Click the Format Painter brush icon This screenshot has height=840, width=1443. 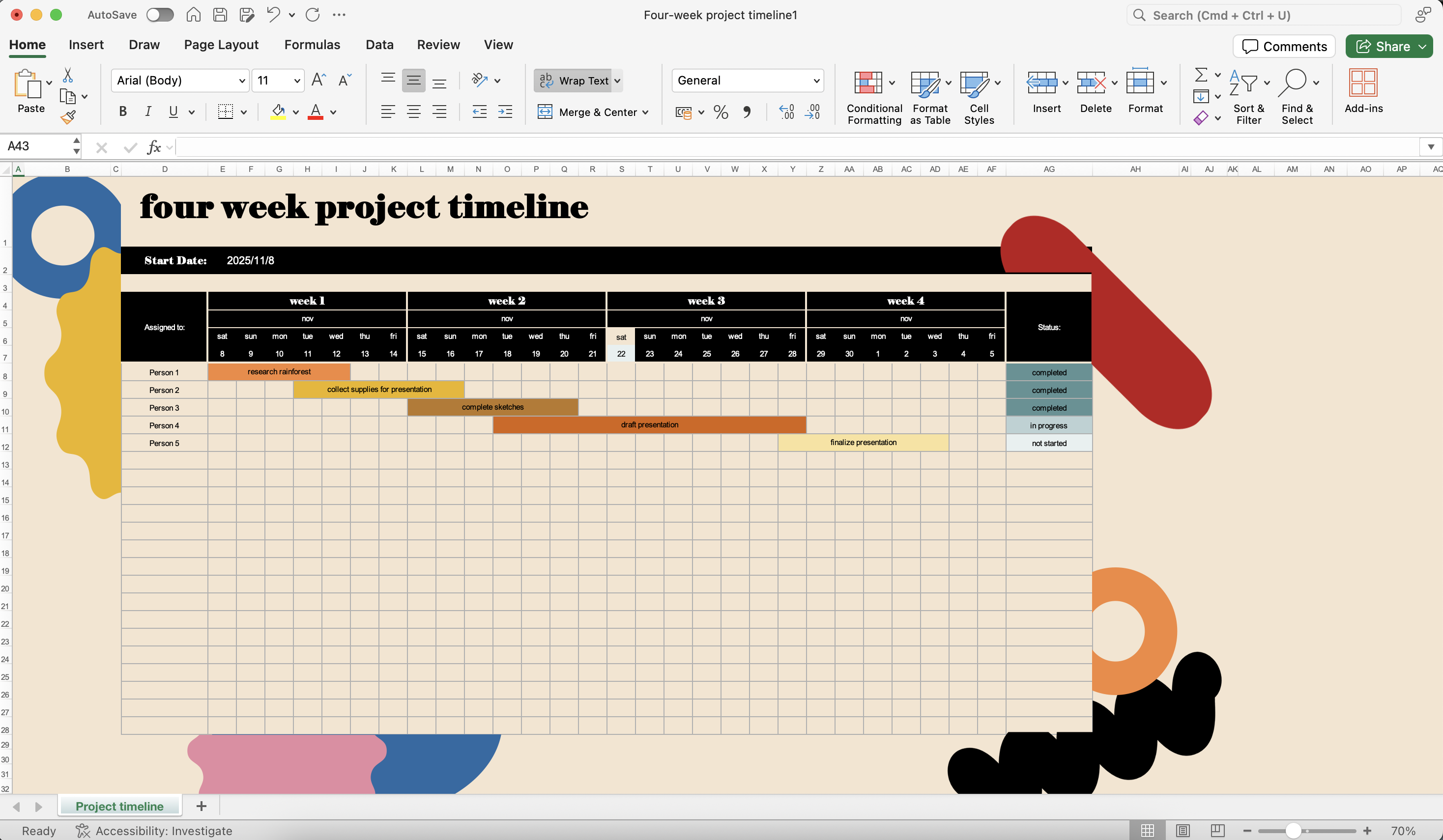[x=68, y=117]
